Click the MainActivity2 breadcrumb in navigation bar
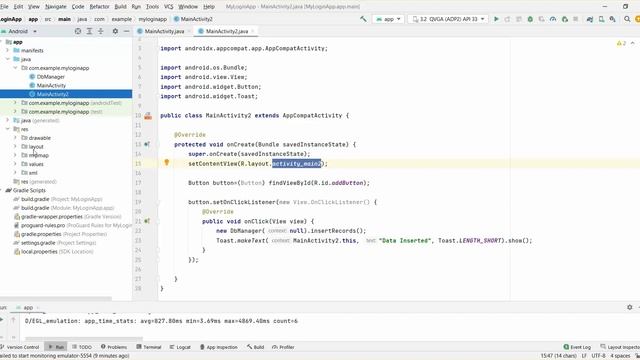Viewport: 640px width, 360px height. click(x=193, y=19)
